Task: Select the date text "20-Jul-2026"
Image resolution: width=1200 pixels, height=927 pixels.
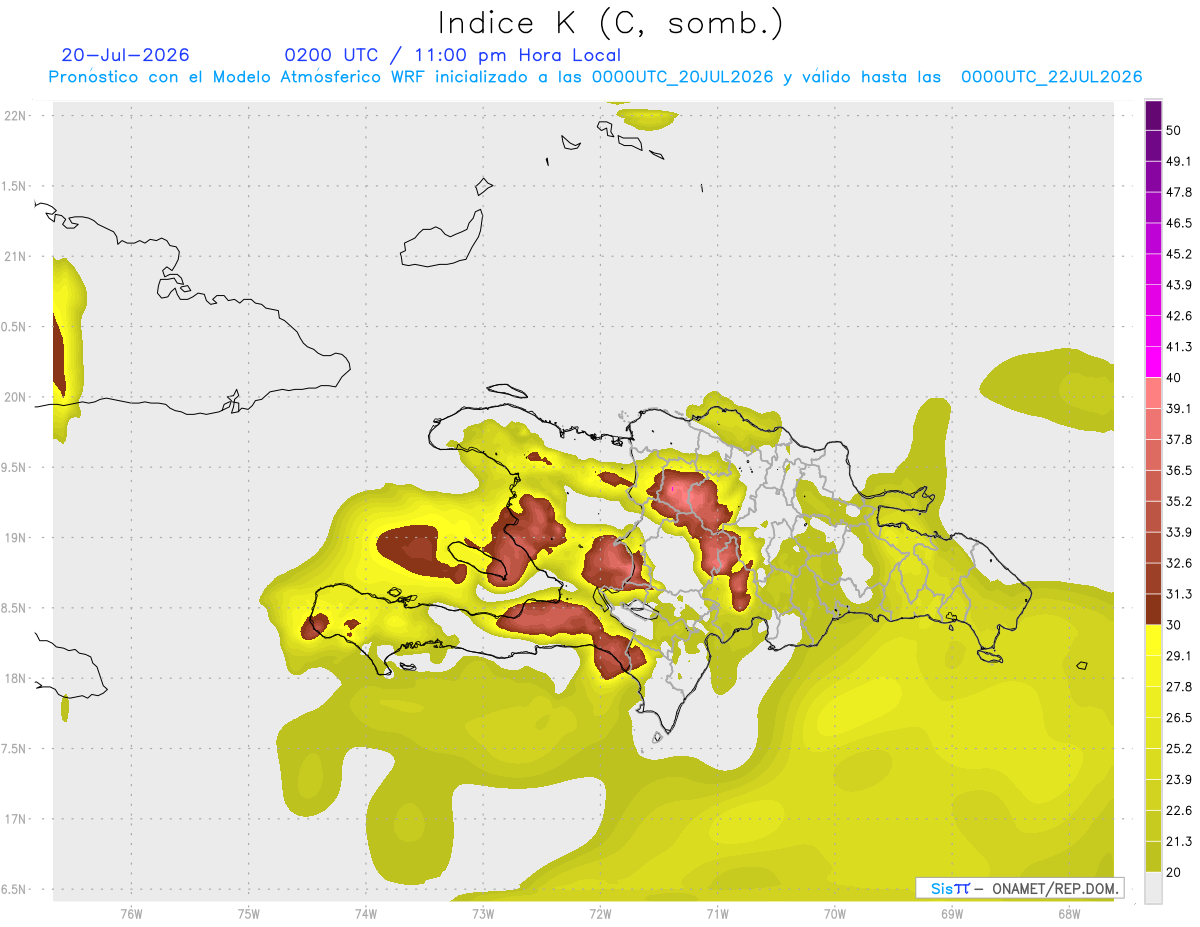Action: click(125, 55)
